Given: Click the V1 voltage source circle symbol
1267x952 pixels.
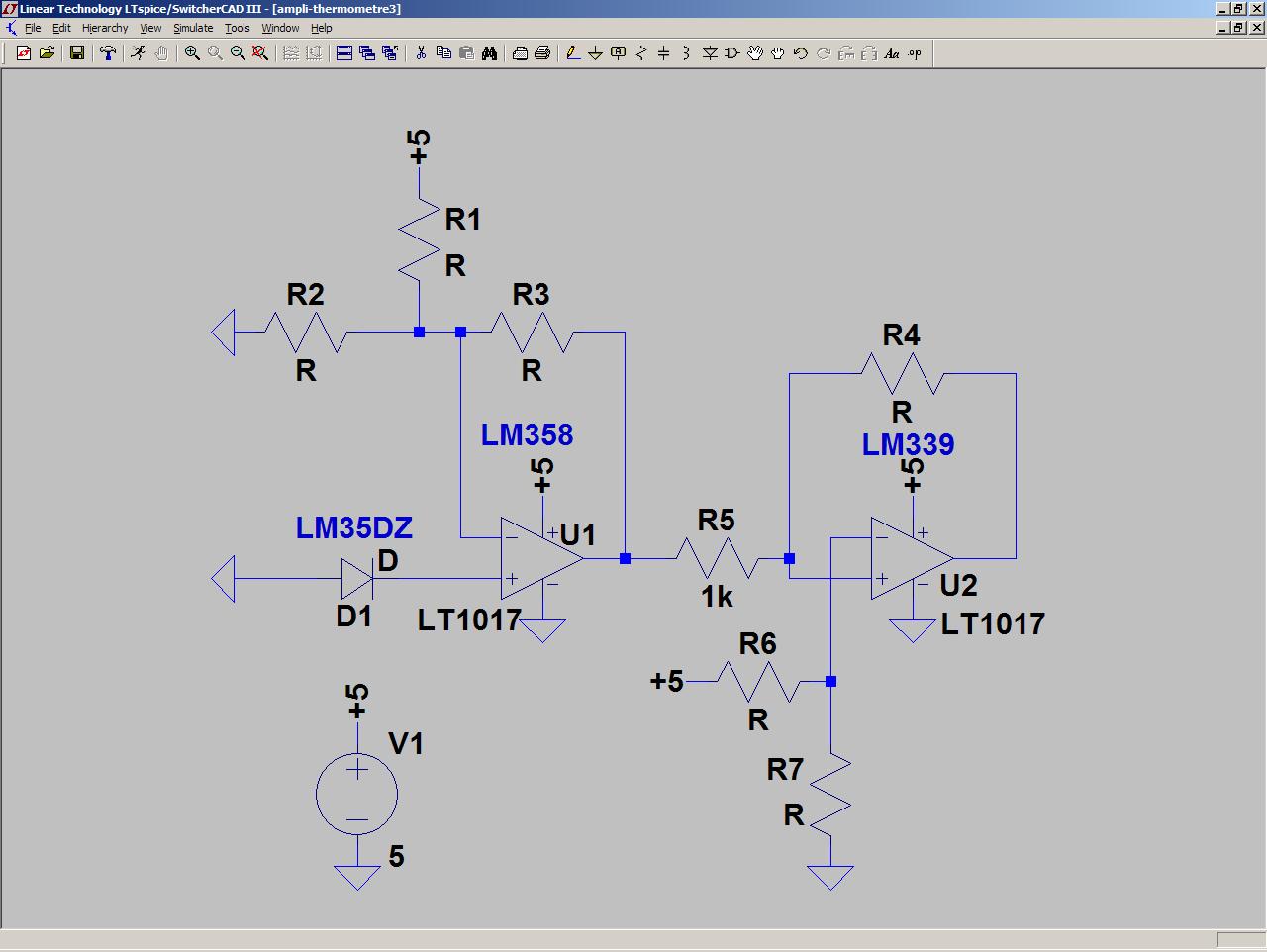Looking at the screenshot, I should (x=357, y=794).
